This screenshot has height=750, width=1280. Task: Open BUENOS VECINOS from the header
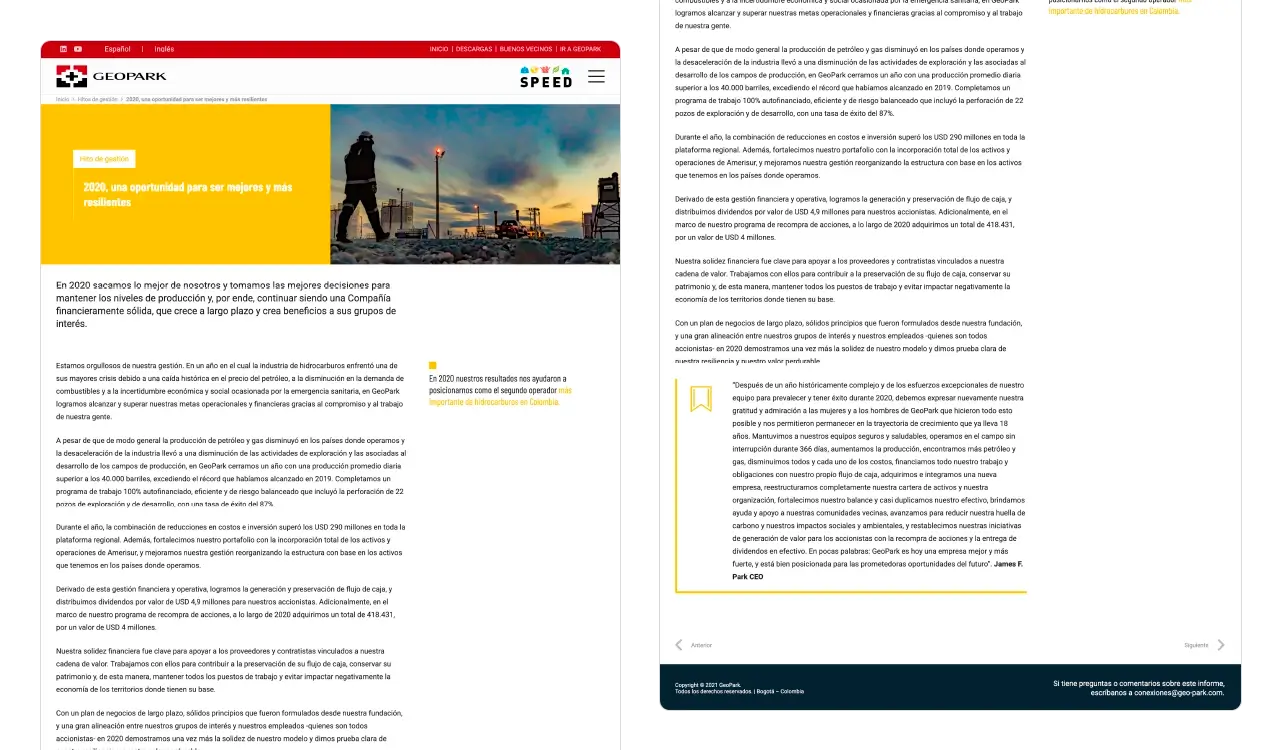coord(526,48)
